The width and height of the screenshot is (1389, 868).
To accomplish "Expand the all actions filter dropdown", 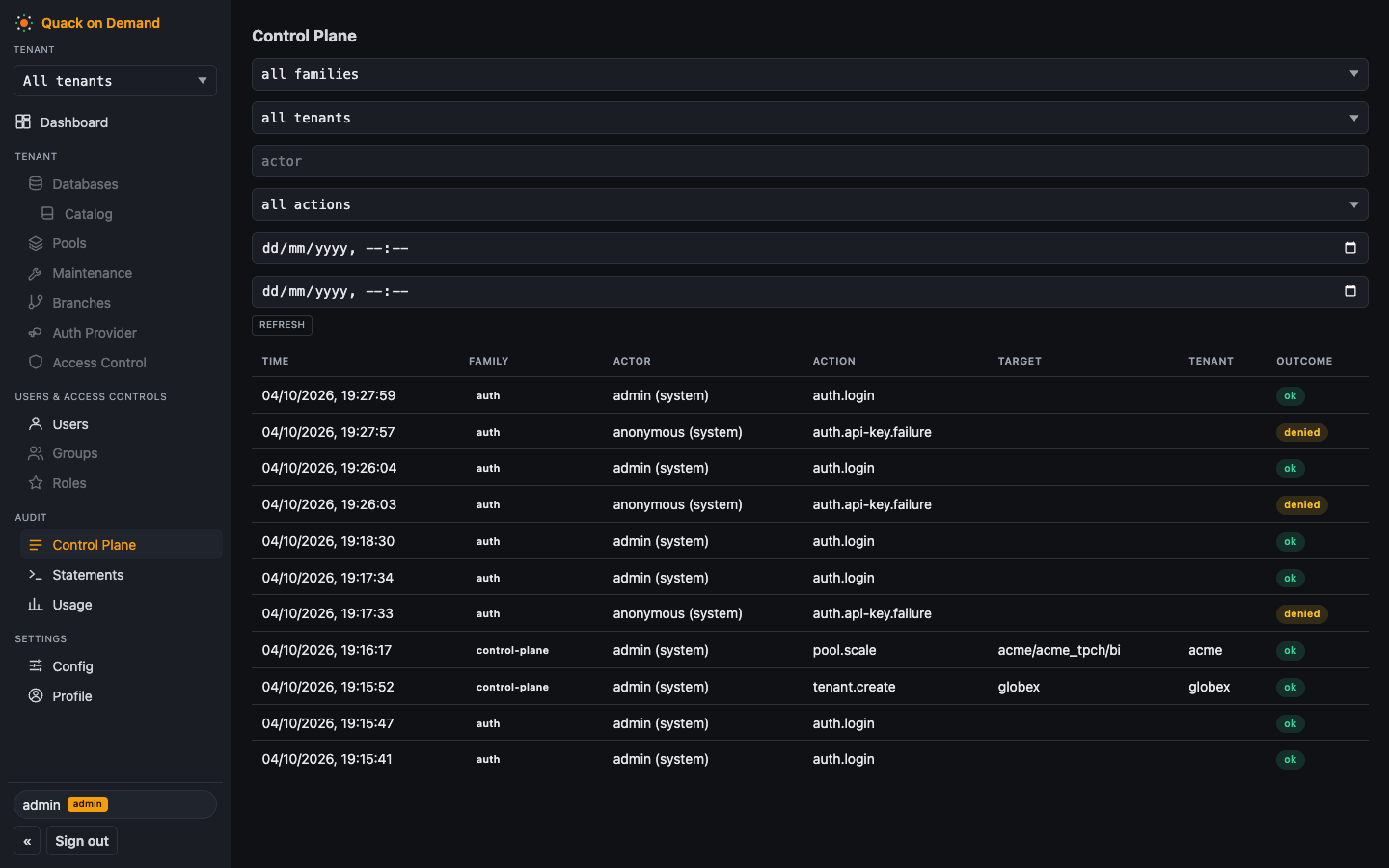I will [810, 204].
